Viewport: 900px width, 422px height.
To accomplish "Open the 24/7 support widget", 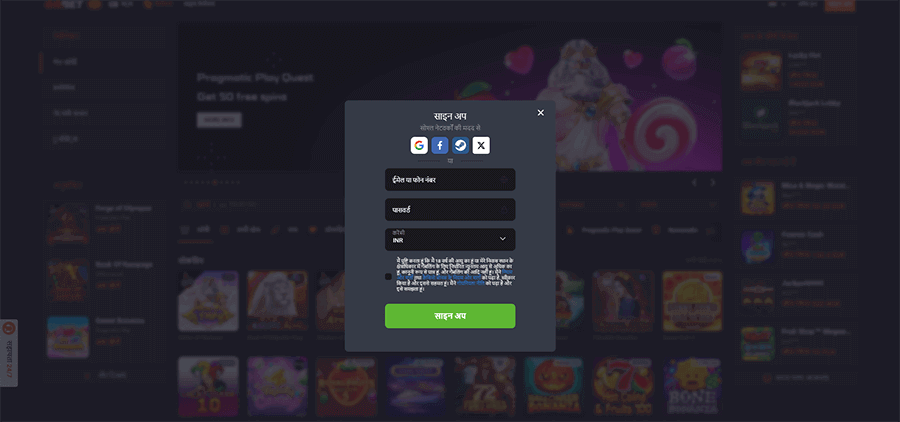I will tap(9, 353).
